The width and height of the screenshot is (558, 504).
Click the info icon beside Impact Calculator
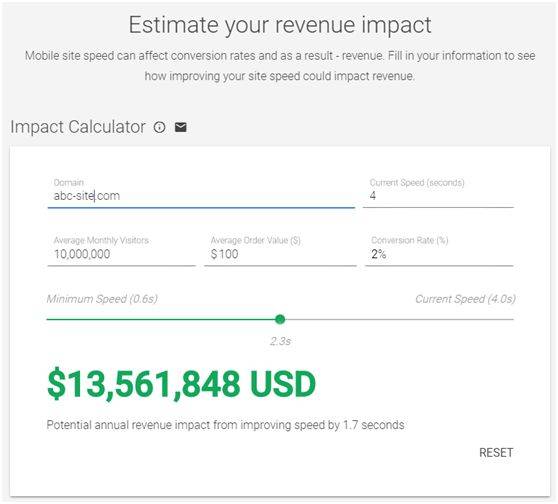(159, 127)
